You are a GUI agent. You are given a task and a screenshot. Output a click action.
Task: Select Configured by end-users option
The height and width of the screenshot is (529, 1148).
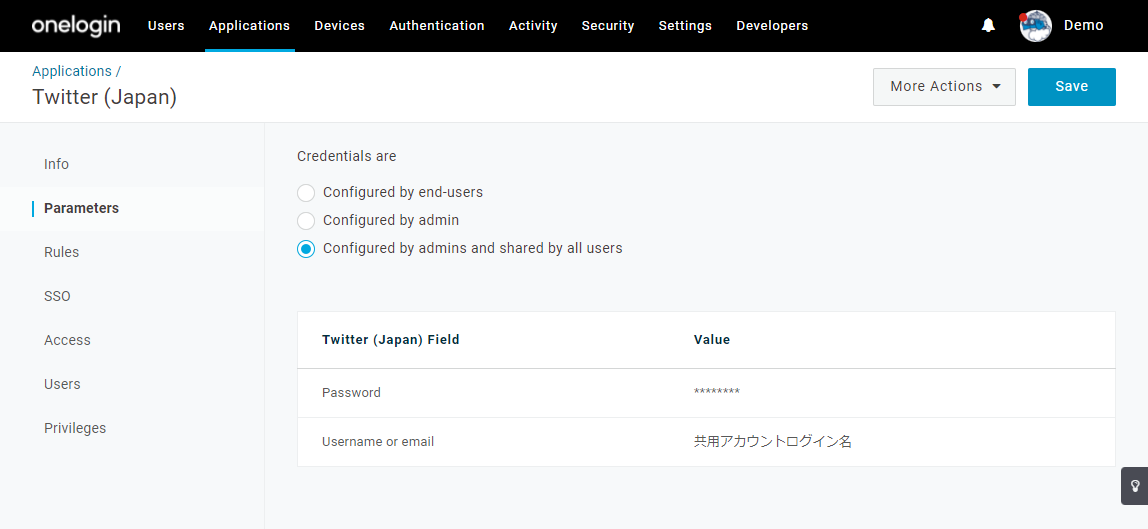(306, 192)
